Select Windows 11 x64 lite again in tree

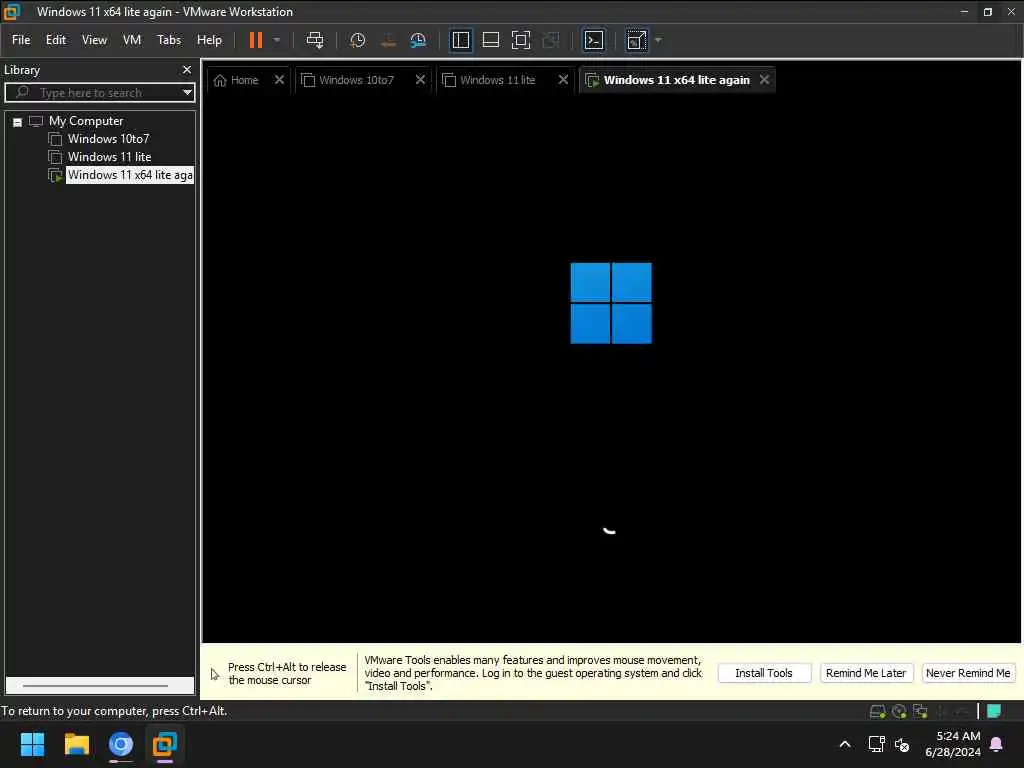(130, 175)
